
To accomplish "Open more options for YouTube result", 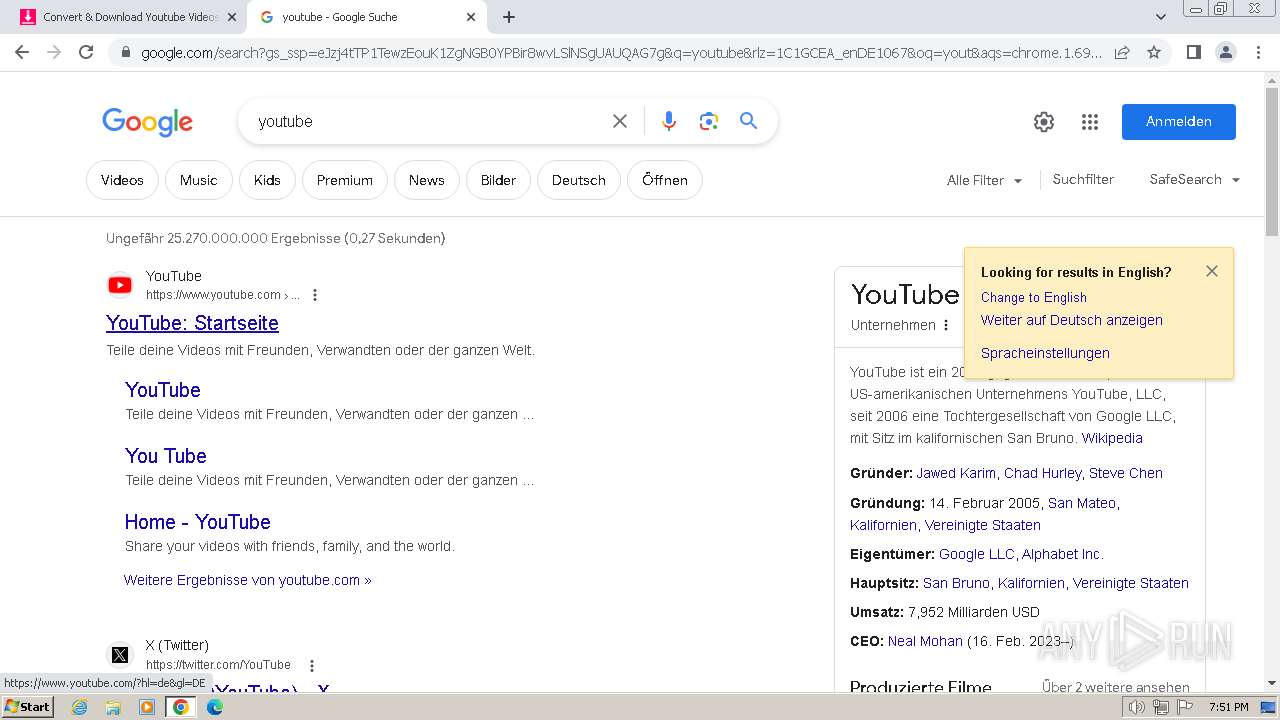I will (x=315, y=295).
